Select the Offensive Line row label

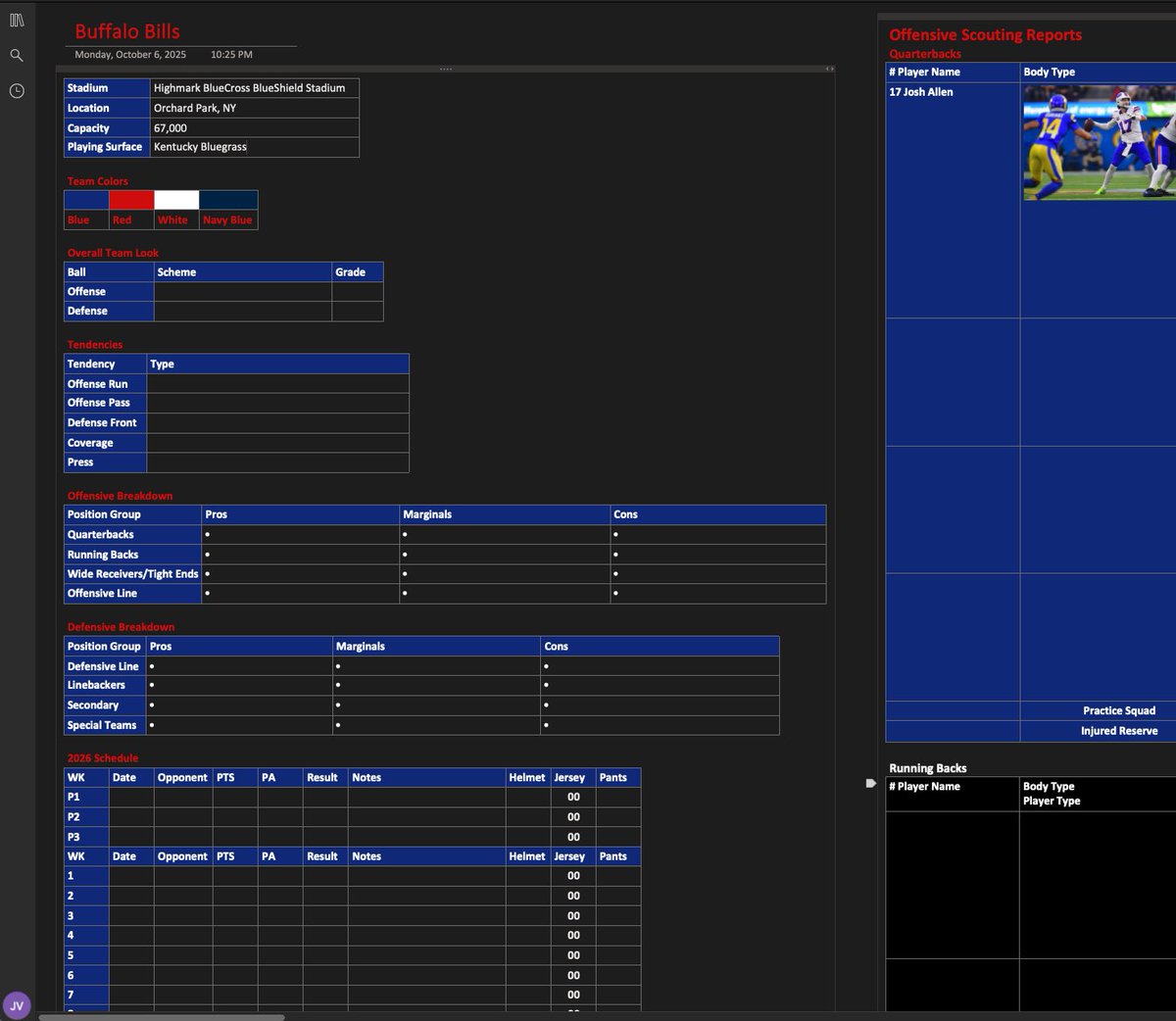[x=132, y=594]
